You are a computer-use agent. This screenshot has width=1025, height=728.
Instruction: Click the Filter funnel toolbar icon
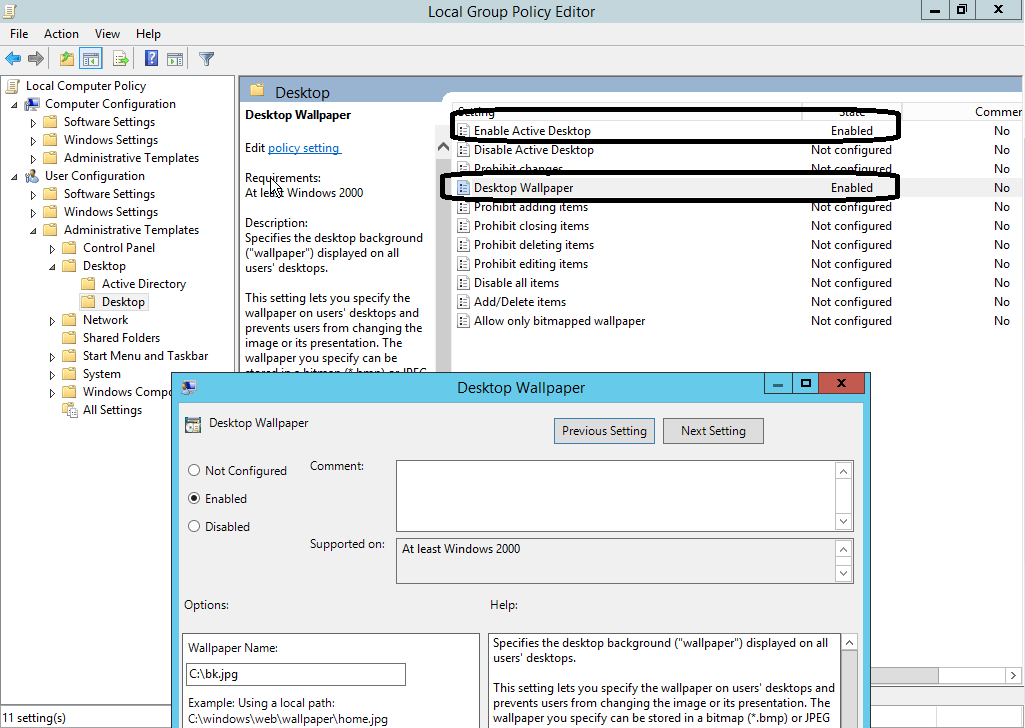206,59
